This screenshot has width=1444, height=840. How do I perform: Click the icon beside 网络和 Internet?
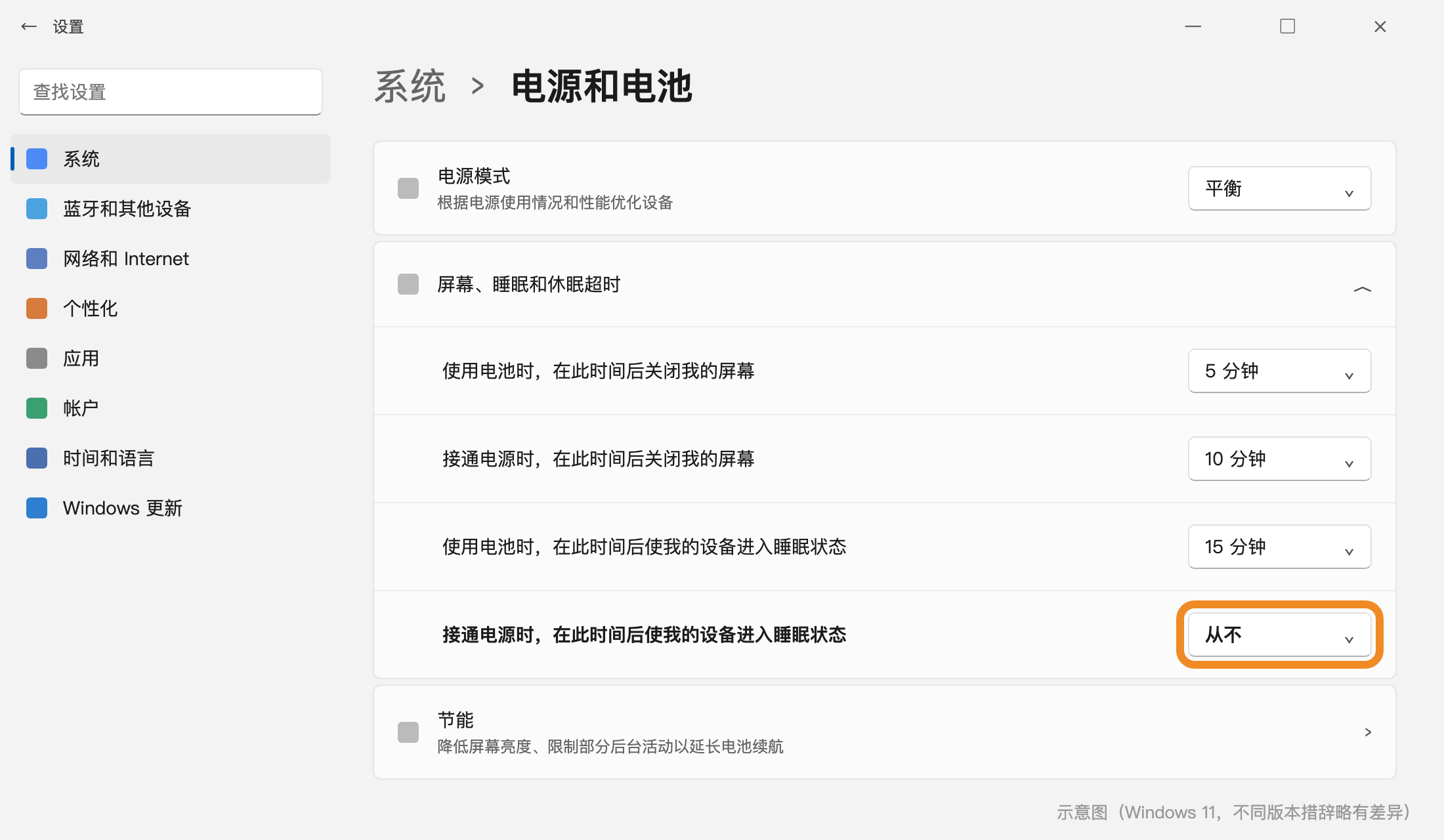37,259
